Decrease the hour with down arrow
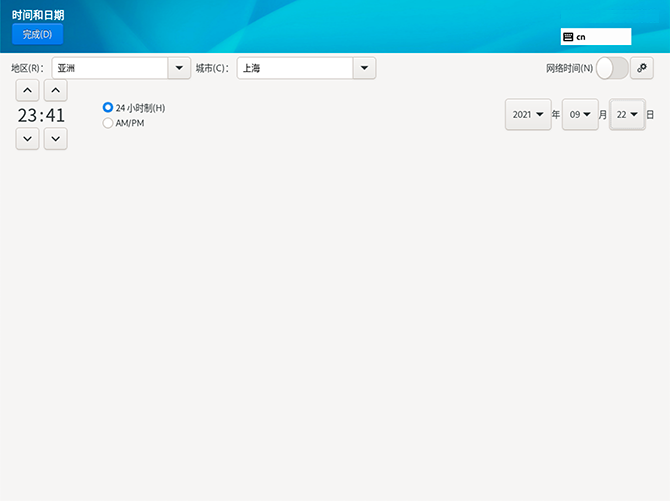Image resolution: width=670 pixels, height=501 pixels. [27, 139]
